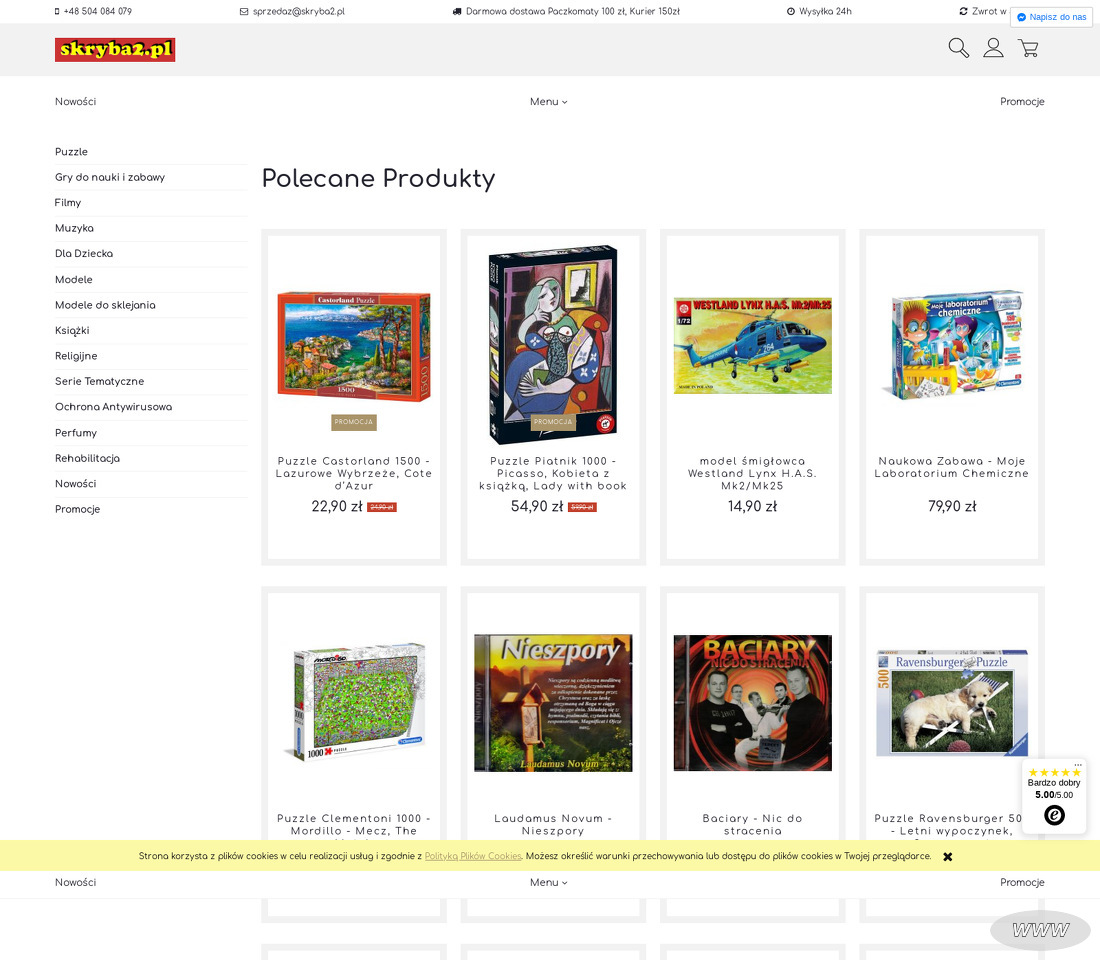Screen dimensions: 1100x960
Task: Open the Filmy sidebar category
Action: click(68, 203)
